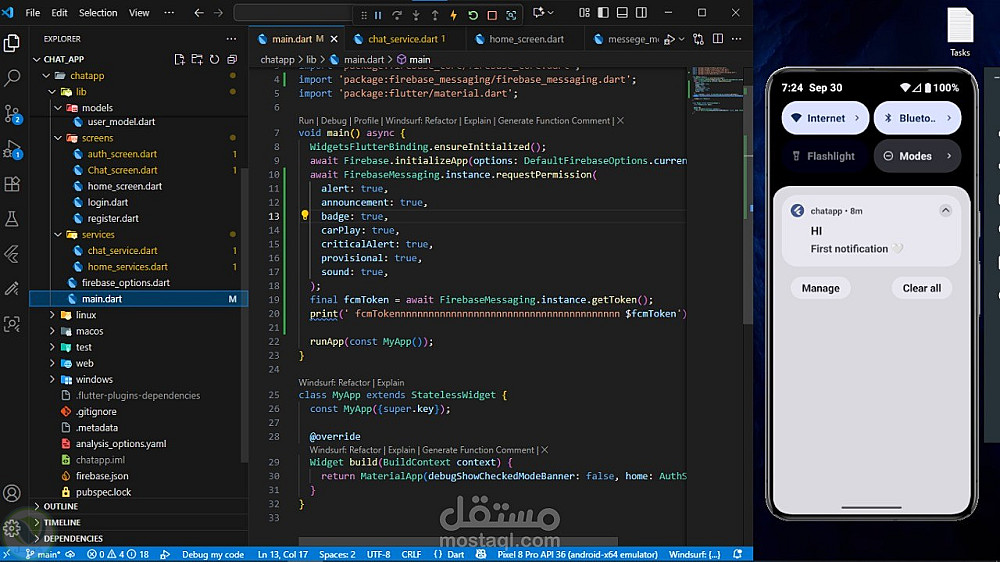
Task: Open the Run and Debug view
Action: point(12,149)
